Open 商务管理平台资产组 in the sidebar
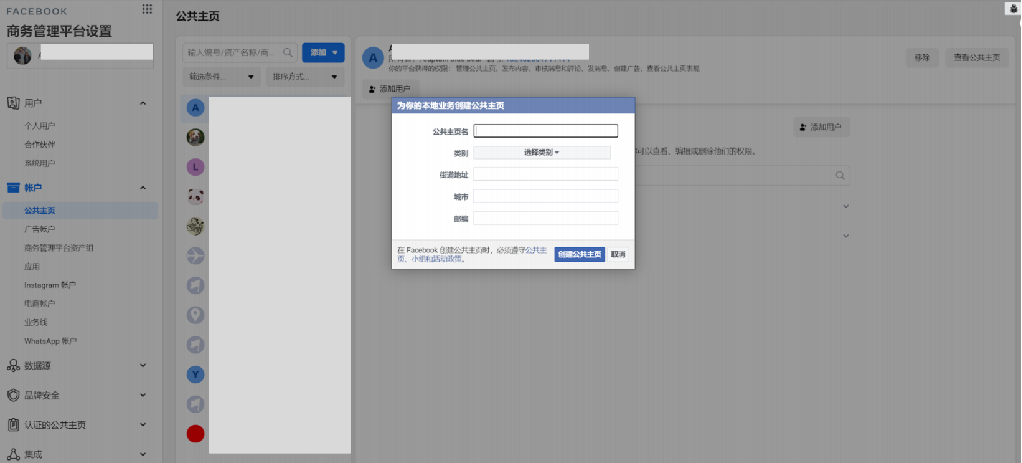1022x463 pixels. [59, 248]
